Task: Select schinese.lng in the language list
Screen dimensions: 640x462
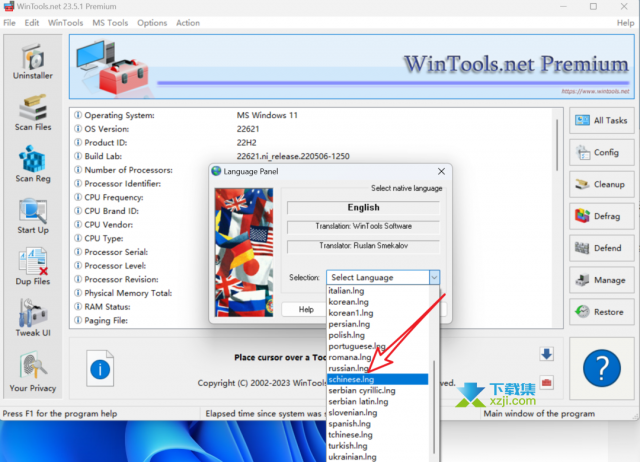Action: pos(378,379)
